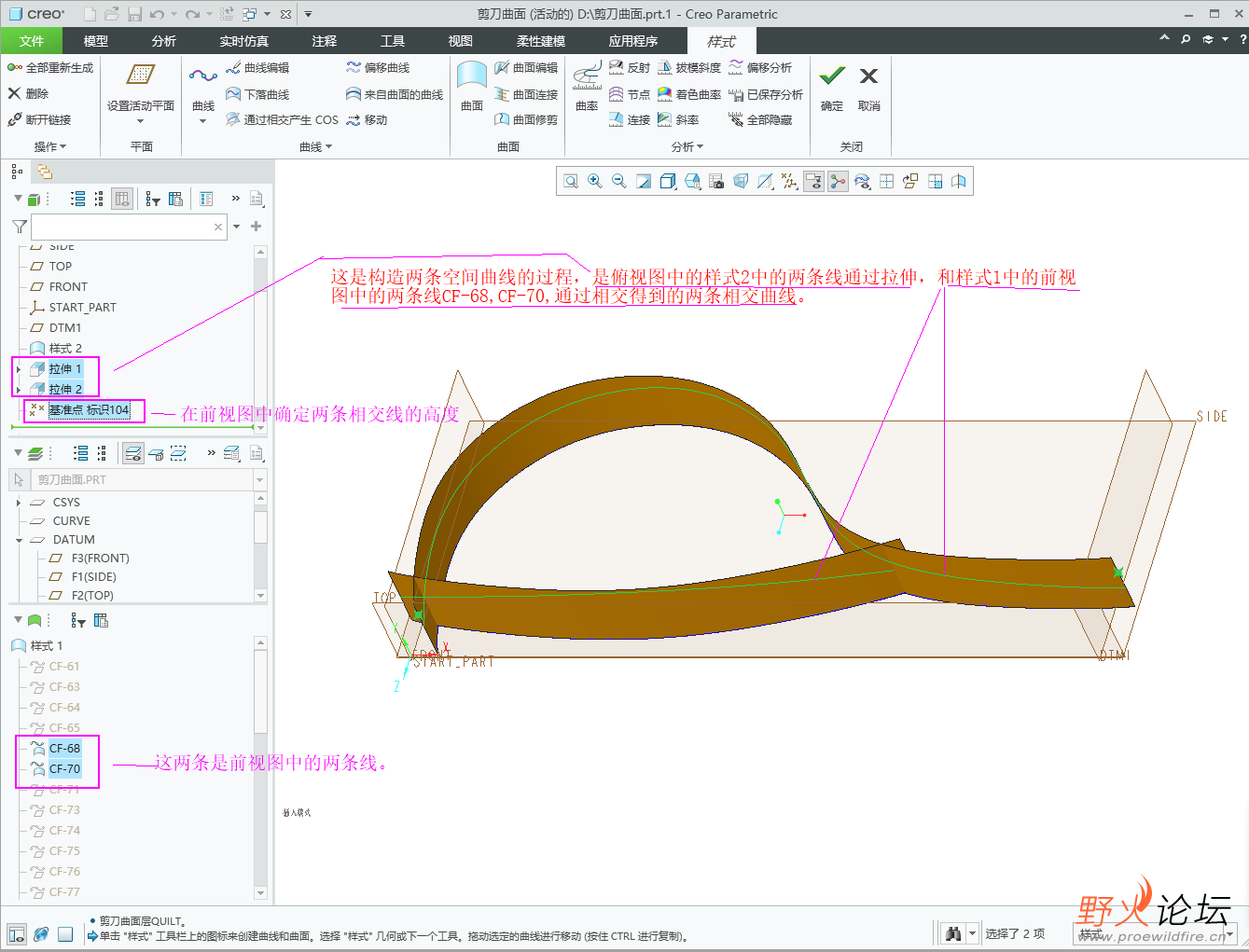Click 全部重新生成 regenerate all
The height and width of the screenshot is (952, 1249).
click(50, 68)
